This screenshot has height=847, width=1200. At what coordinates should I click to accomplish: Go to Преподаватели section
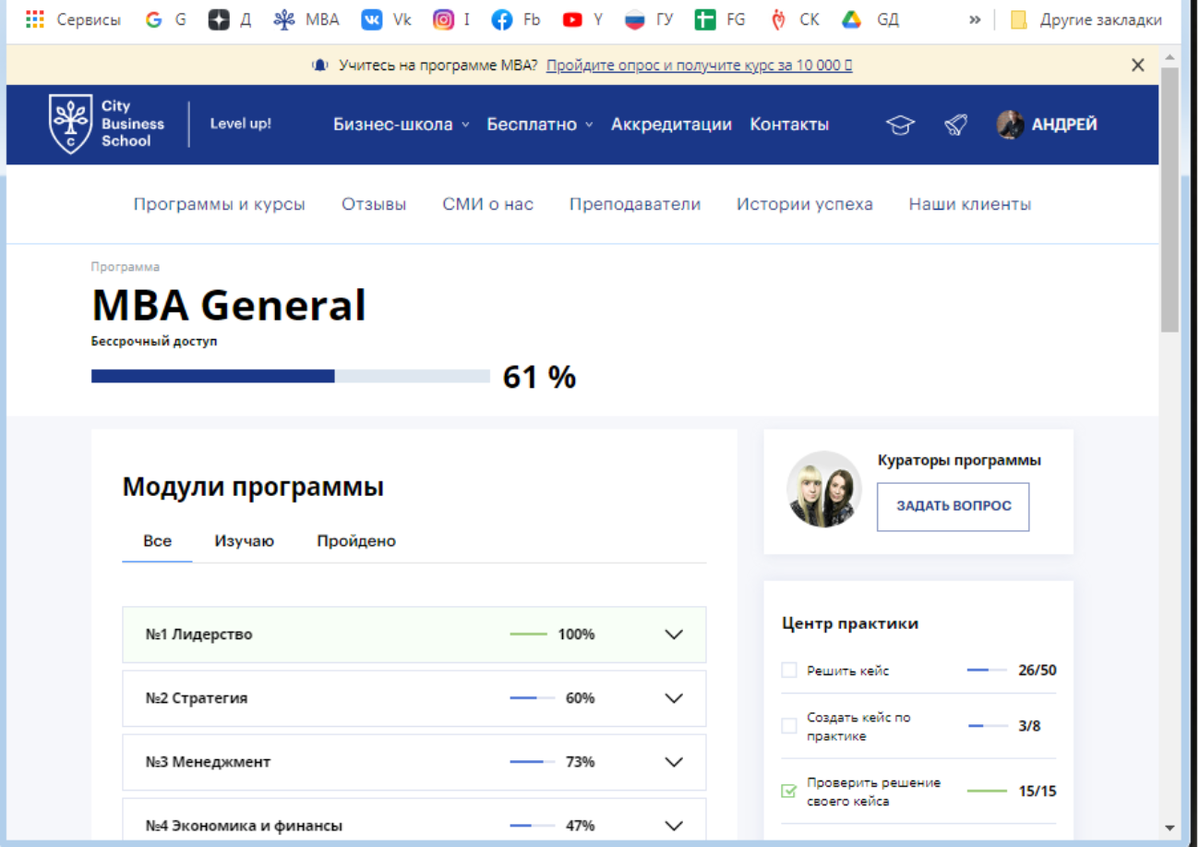click(x=635, y=204)
